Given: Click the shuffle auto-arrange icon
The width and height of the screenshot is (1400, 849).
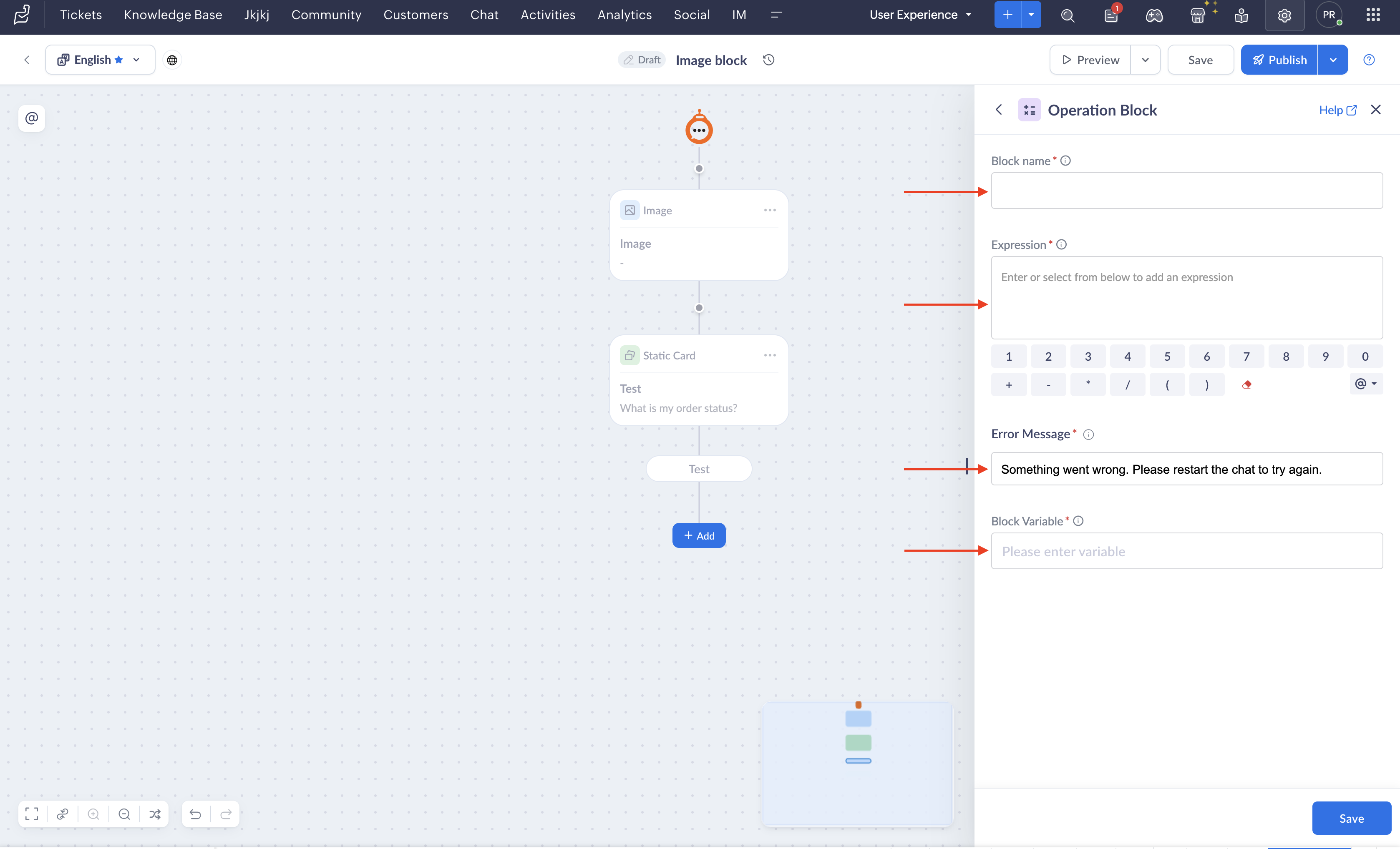Looking at the screenshot, I should pyautogui.click(x=154, y=814).
